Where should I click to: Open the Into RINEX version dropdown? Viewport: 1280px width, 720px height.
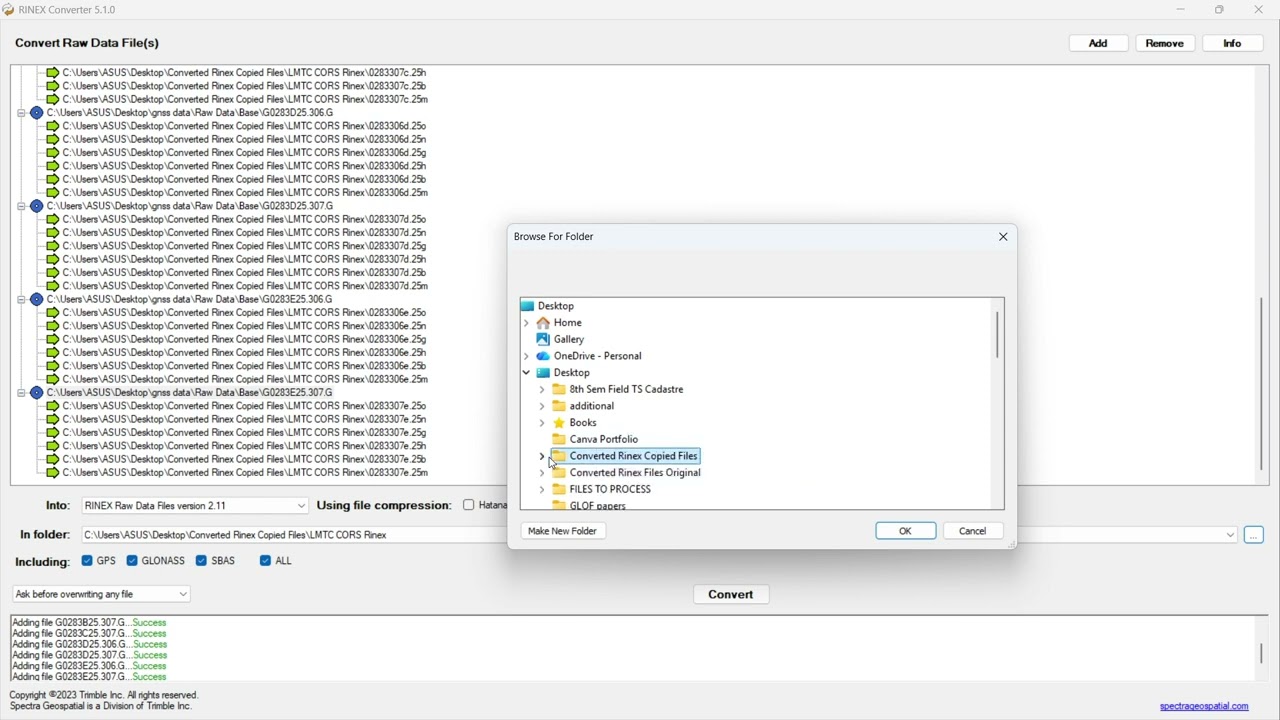click(x=301, y=506)
